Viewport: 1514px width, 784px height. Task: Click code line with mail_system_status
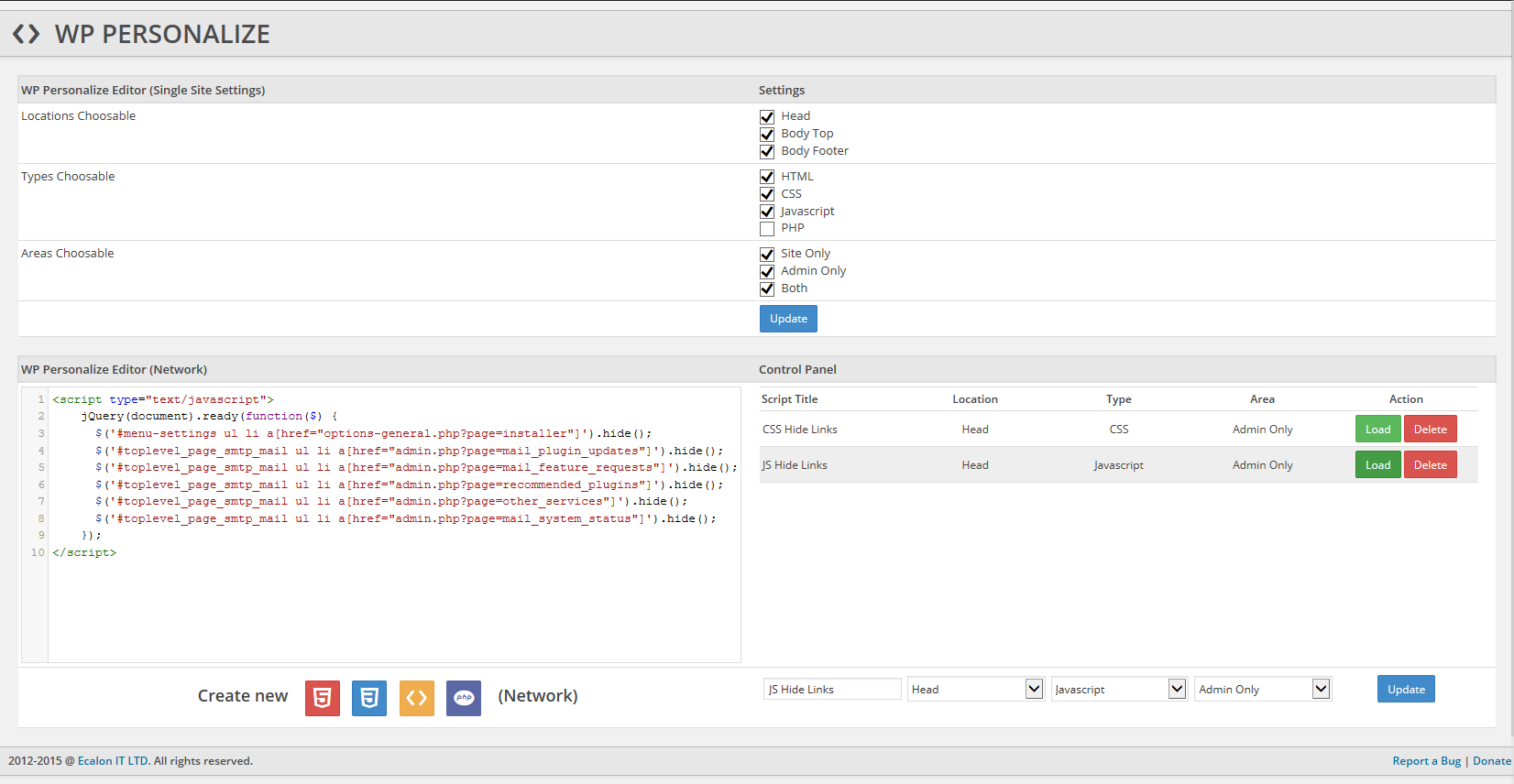click(406, 518)
